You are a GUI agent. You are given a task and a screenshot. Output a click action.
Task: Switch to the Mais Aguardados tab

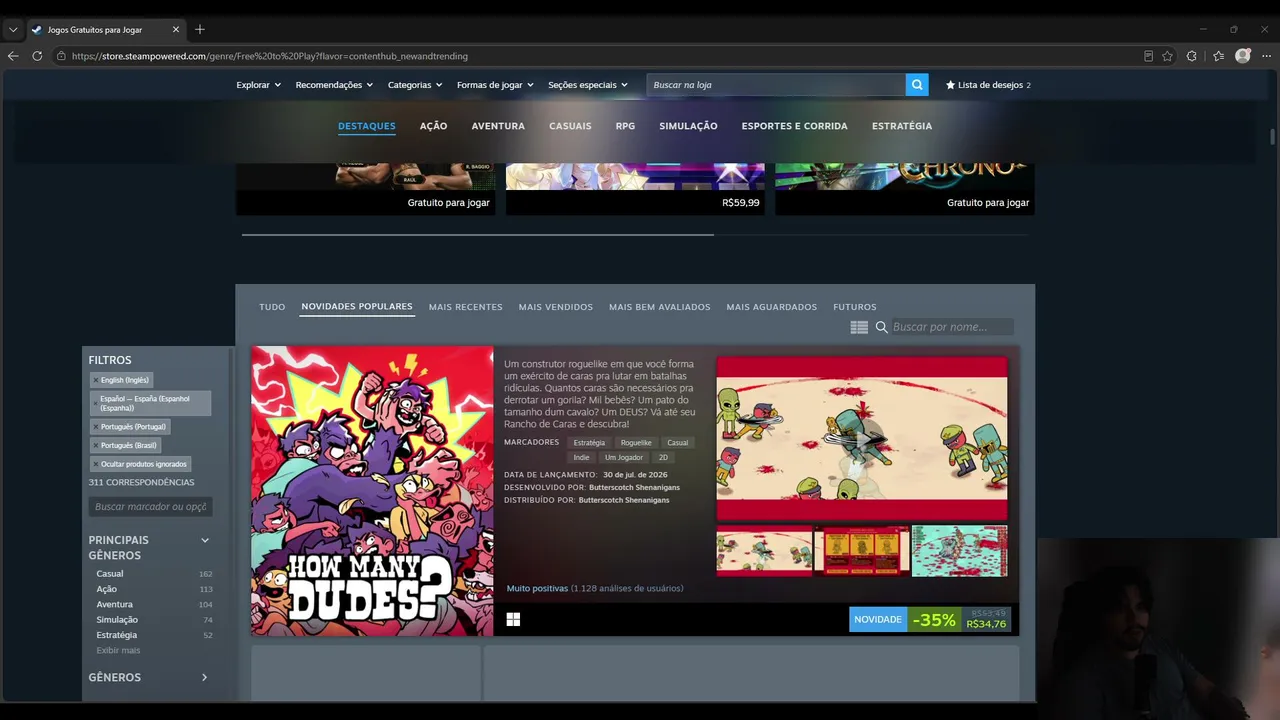pyautogui.click(x=772, y=307)
